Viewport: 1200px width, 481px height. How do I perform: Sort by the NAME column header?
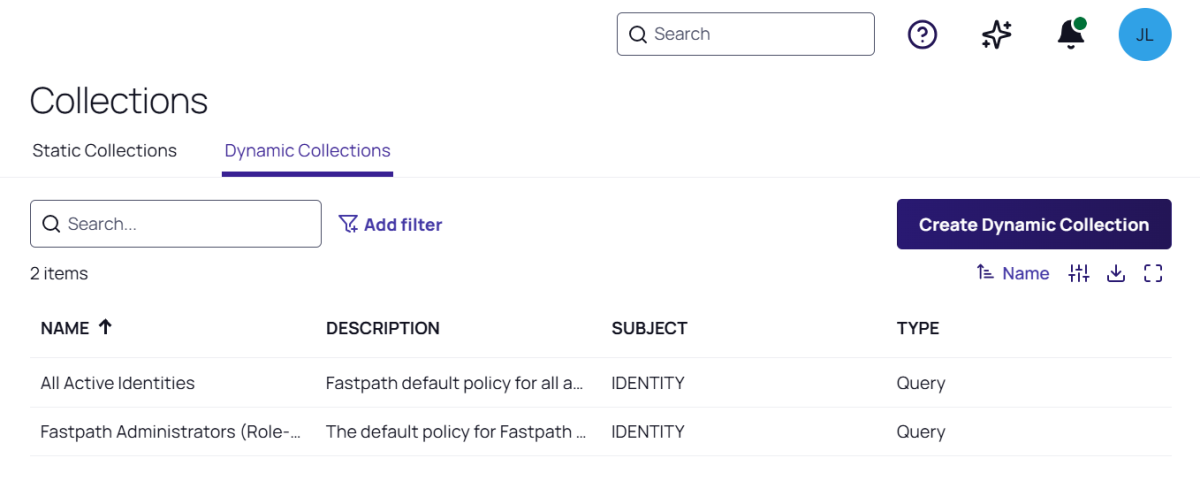tap(65, 328)
